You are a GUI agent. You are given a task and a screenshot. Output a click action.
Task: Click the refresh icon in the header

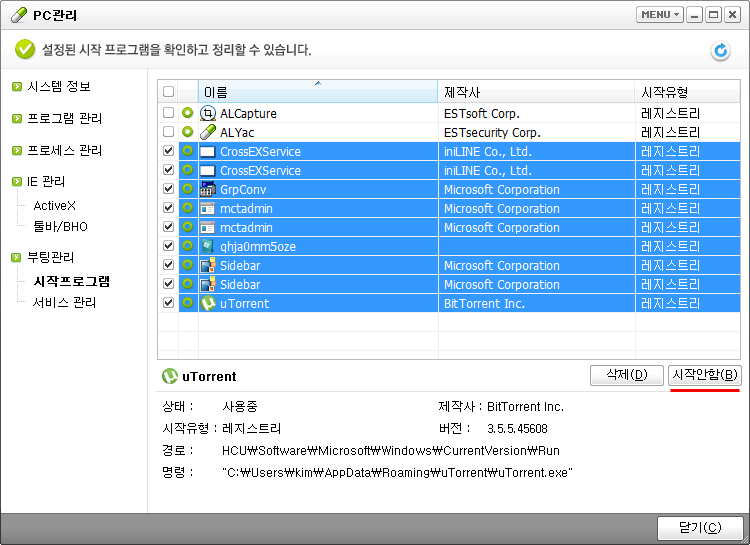point(720,51)
